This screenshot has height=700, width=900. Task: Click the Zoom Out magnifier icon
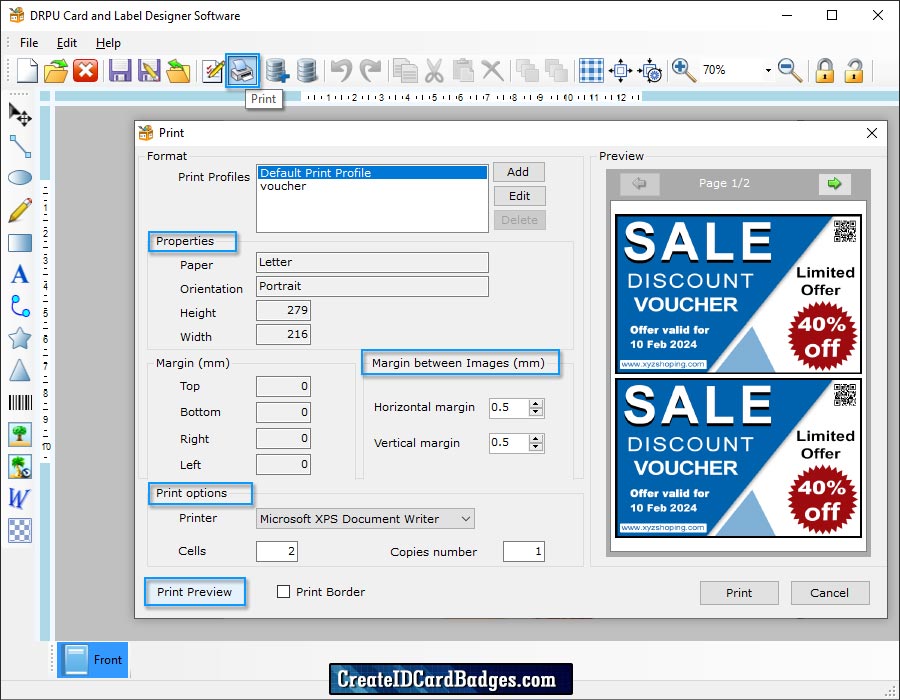click(790, 71)
